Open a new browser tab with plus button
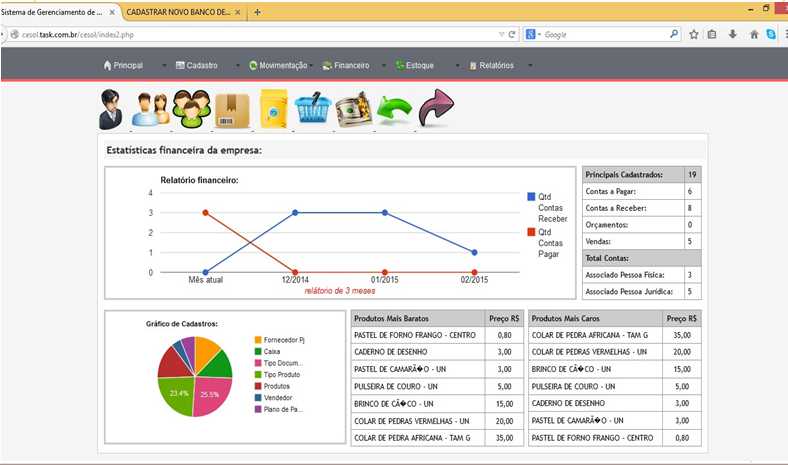Viewport: 788px width, 465px height. click(257, 12)
